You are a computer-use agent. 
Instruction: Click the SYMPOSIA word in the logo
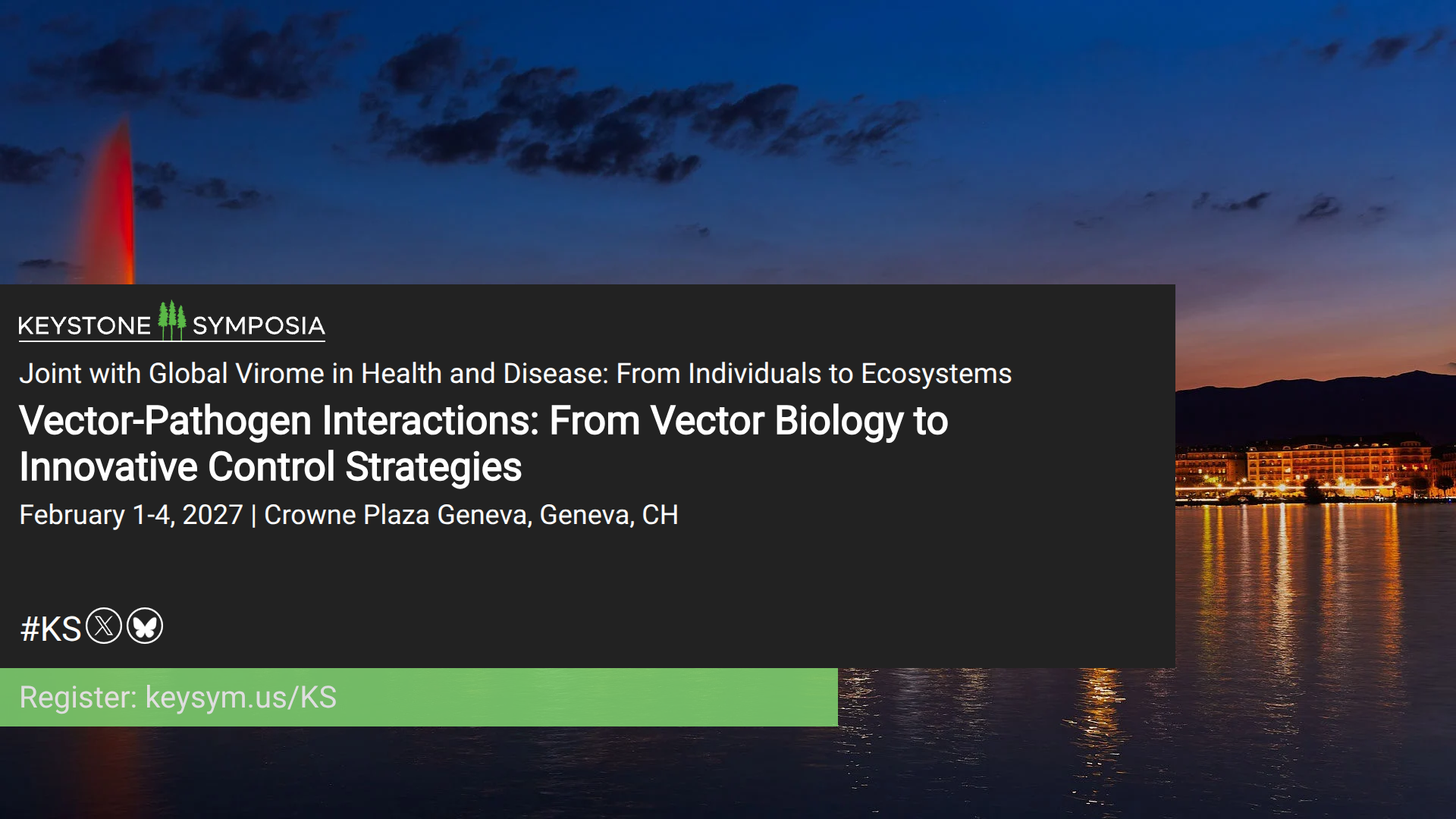[x=259, y=326]
